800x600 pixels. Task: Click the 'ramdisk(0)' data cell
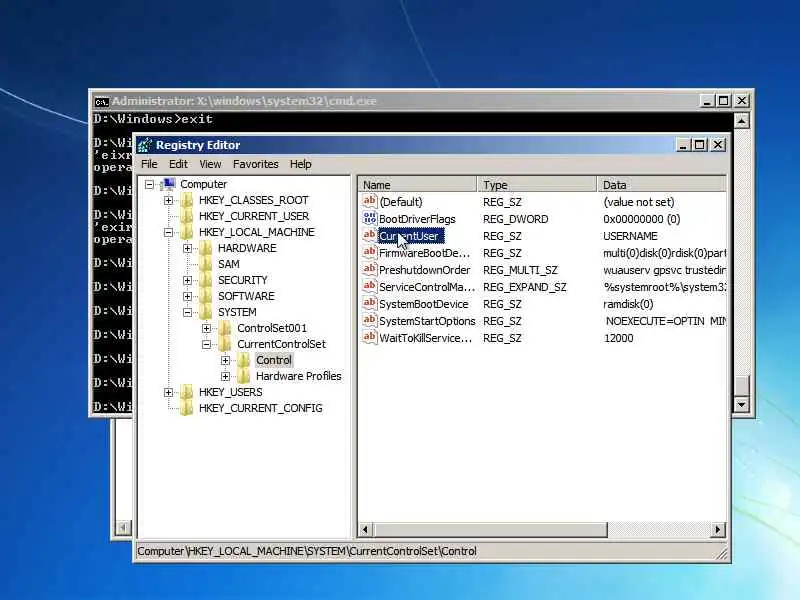point(628,304)
